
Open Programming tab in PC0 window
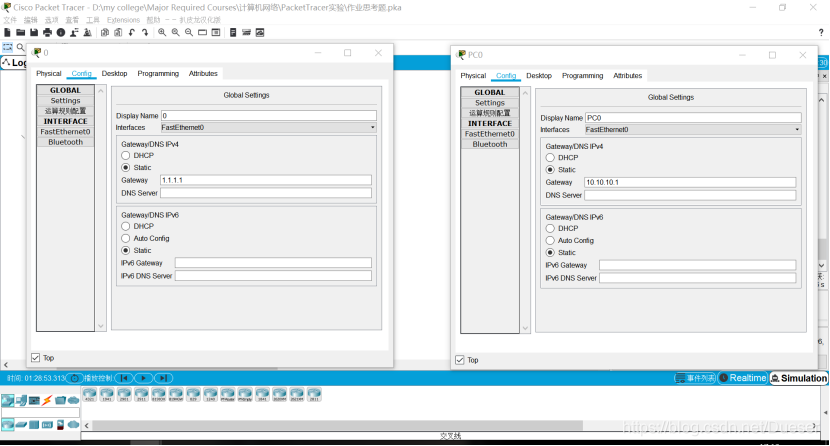[x=582, y=76]
